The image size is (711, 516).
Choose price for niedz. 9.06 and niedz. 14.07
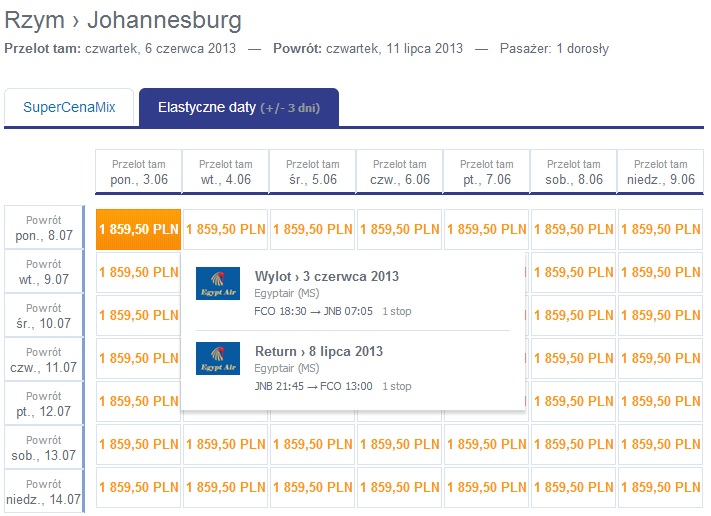click(x=660, y=487)
